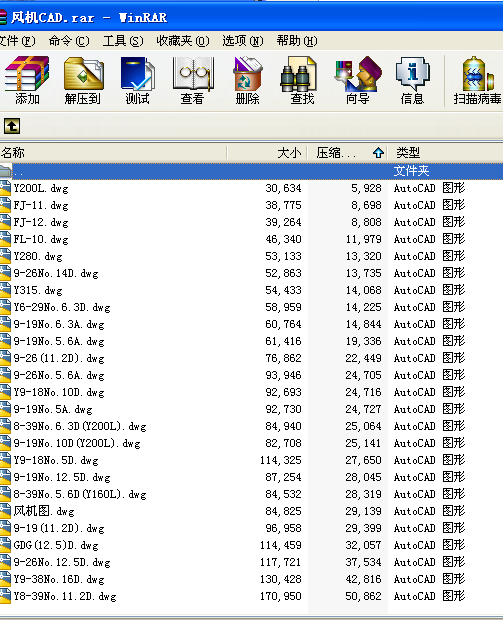The image size is (503, 620).
Task: Select file Y8-39No.11.2D.dwg
Action: click(x=65, y=596)
